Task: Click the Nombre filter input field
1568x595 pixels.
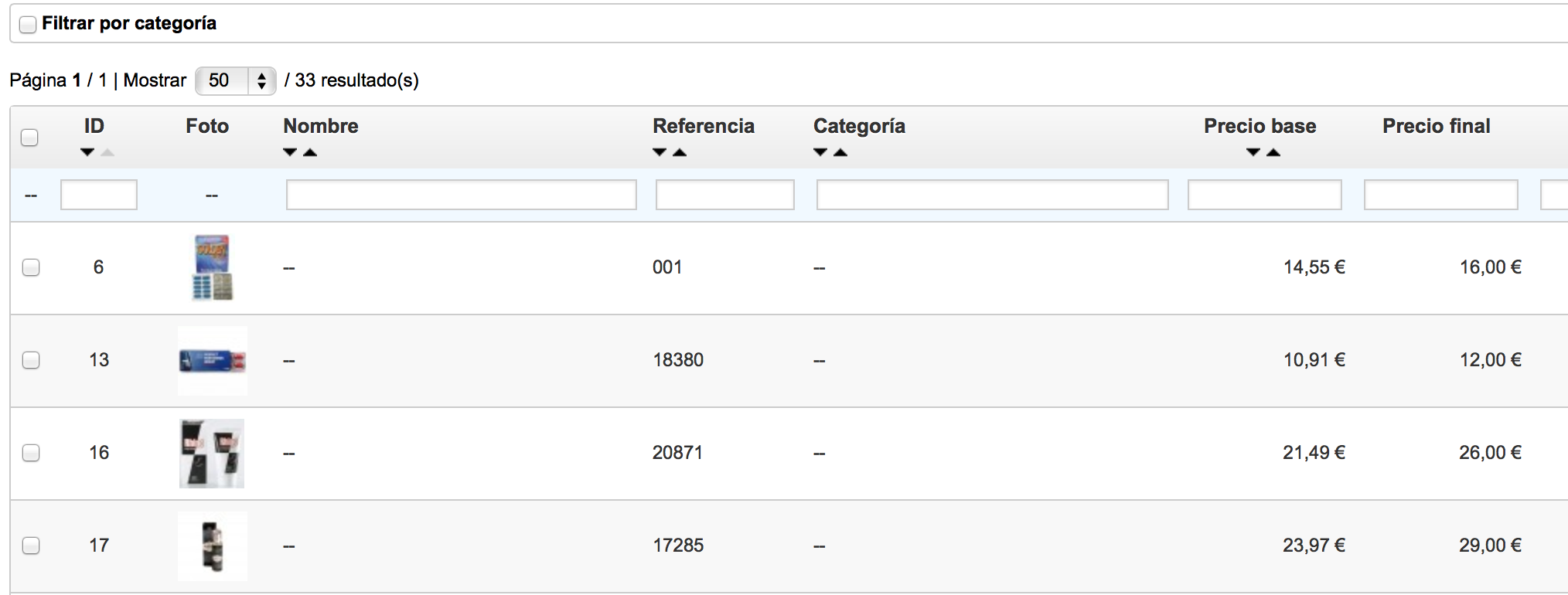Action: 461,195
